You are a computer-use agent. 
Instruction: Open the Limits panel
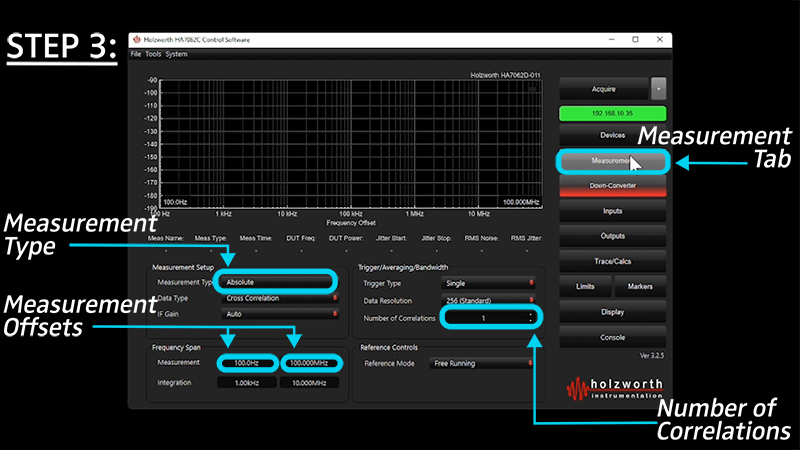[x=585, y=286]
